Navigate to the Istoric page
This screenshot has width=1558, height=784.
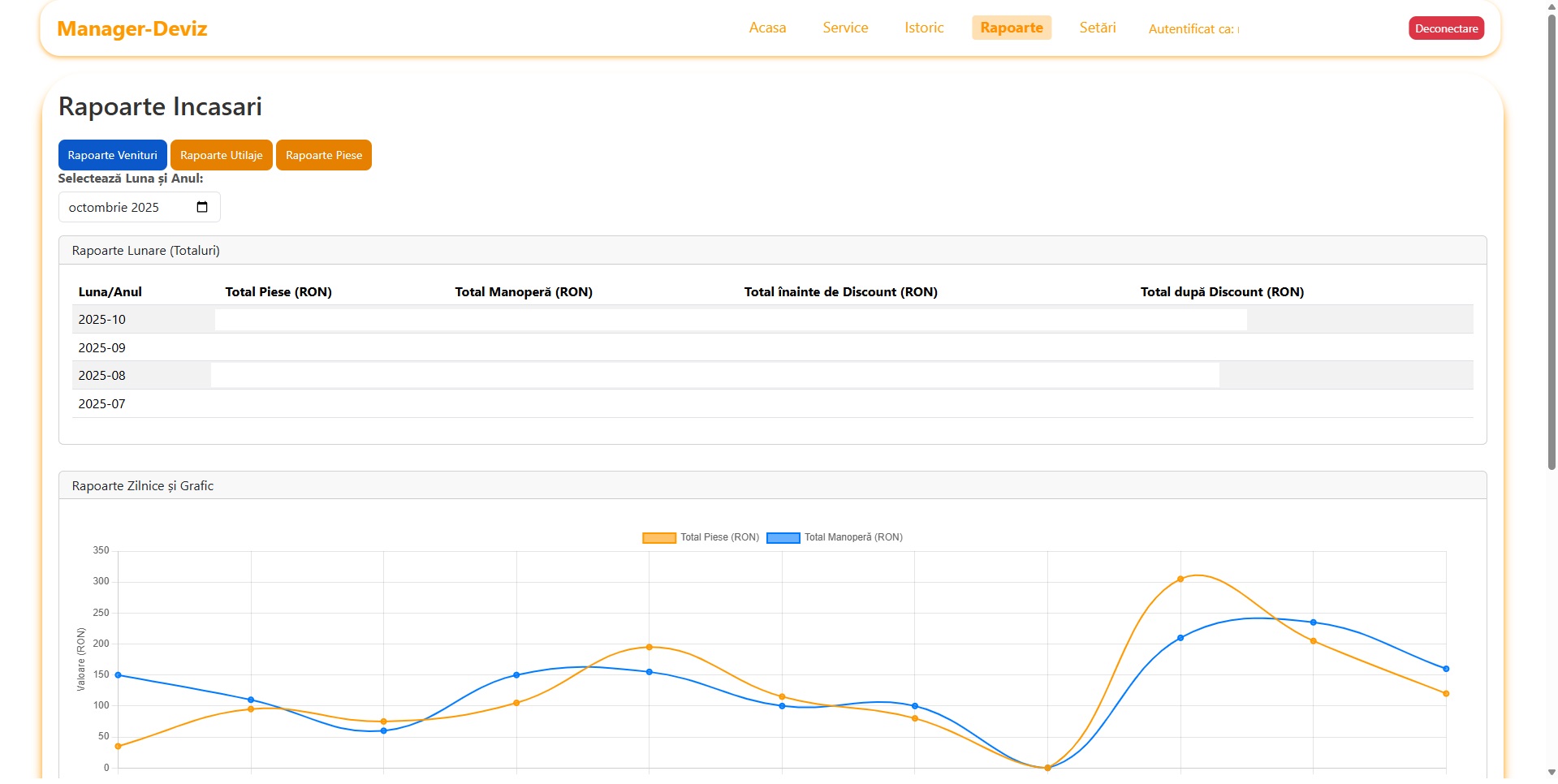tap(923, 28)
